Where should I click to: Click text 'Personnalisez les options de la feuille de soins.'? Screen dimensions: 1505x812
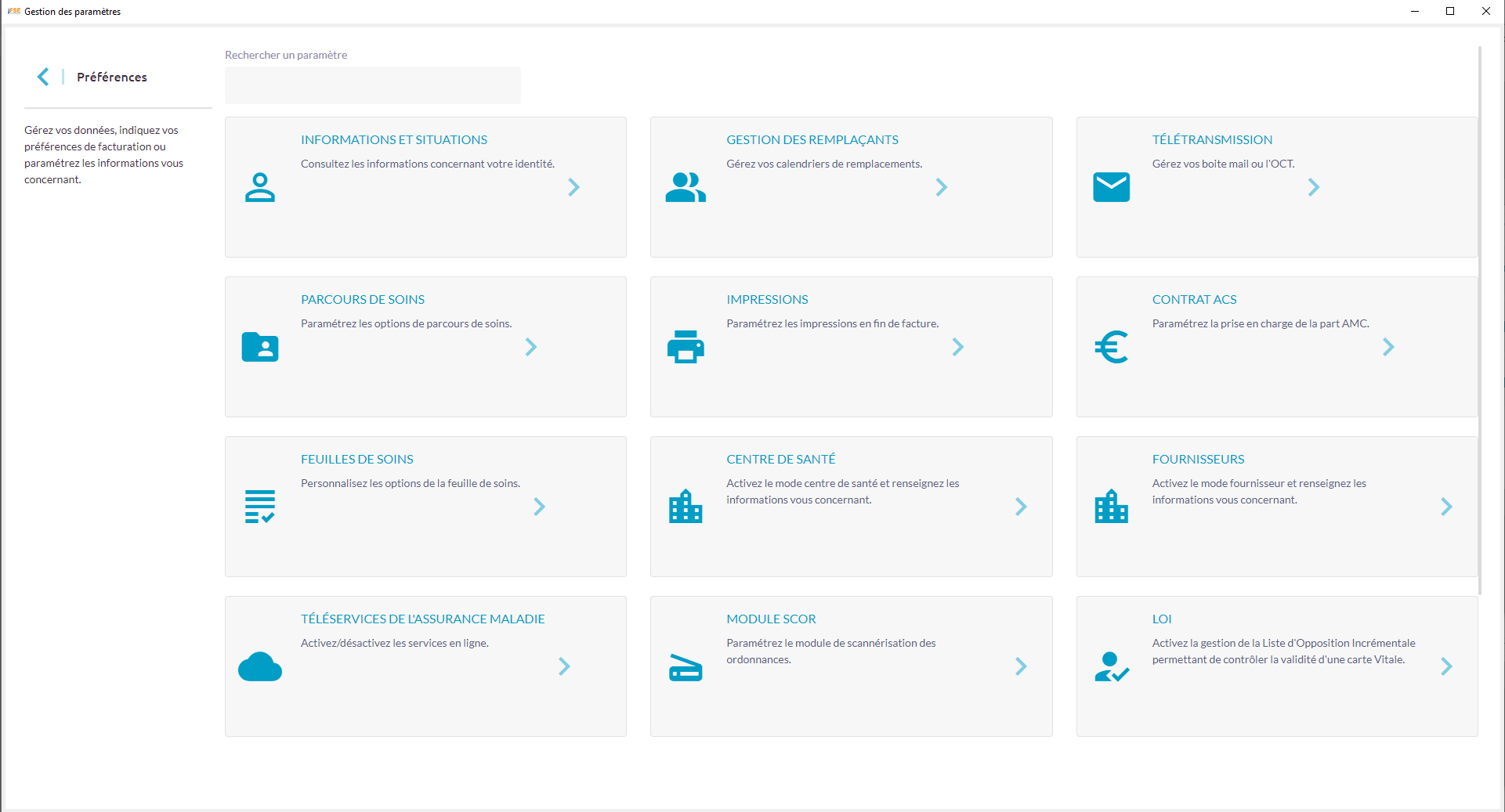[x=411, y=483]
